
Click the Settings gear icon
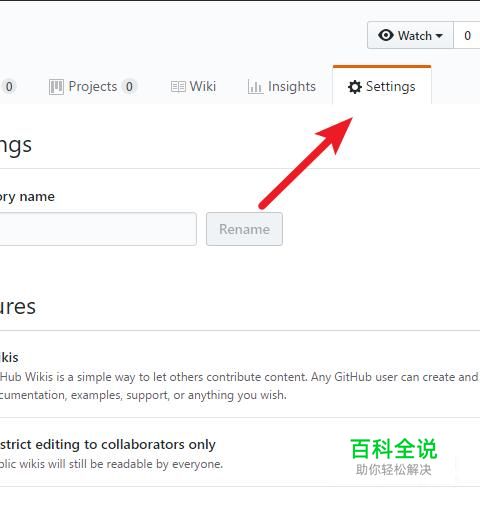pyautogui.click(x=354, y=87)
